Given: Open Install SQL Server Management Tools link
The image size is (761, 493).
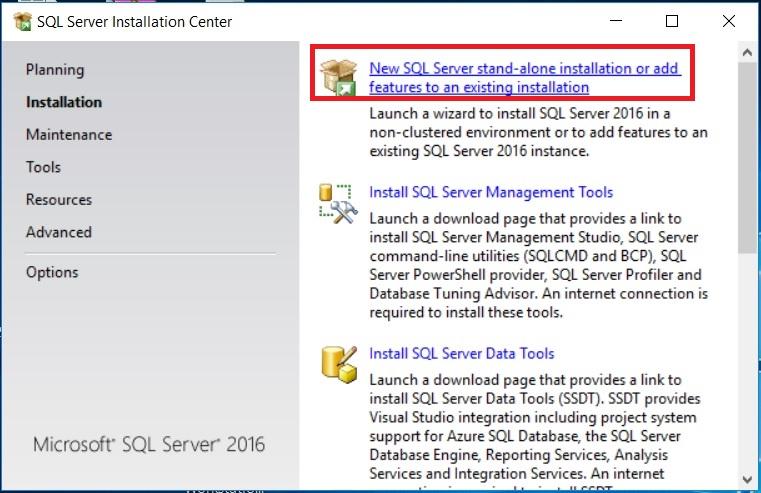Looking at the screenshot, I should coord(491,192).
